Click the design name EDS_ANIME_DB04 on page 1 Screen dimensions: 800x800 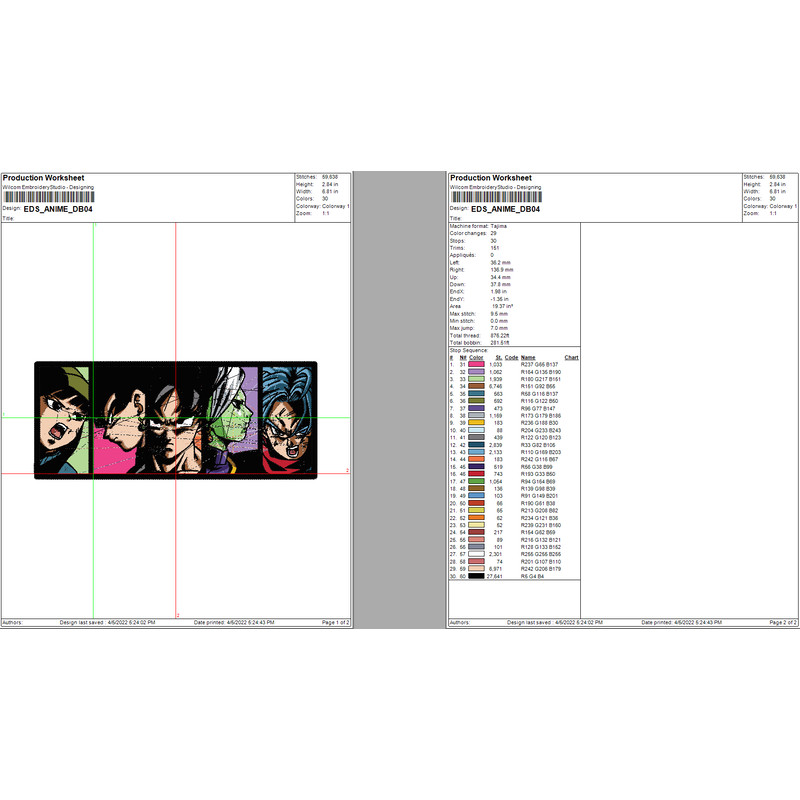coord(60,211)
